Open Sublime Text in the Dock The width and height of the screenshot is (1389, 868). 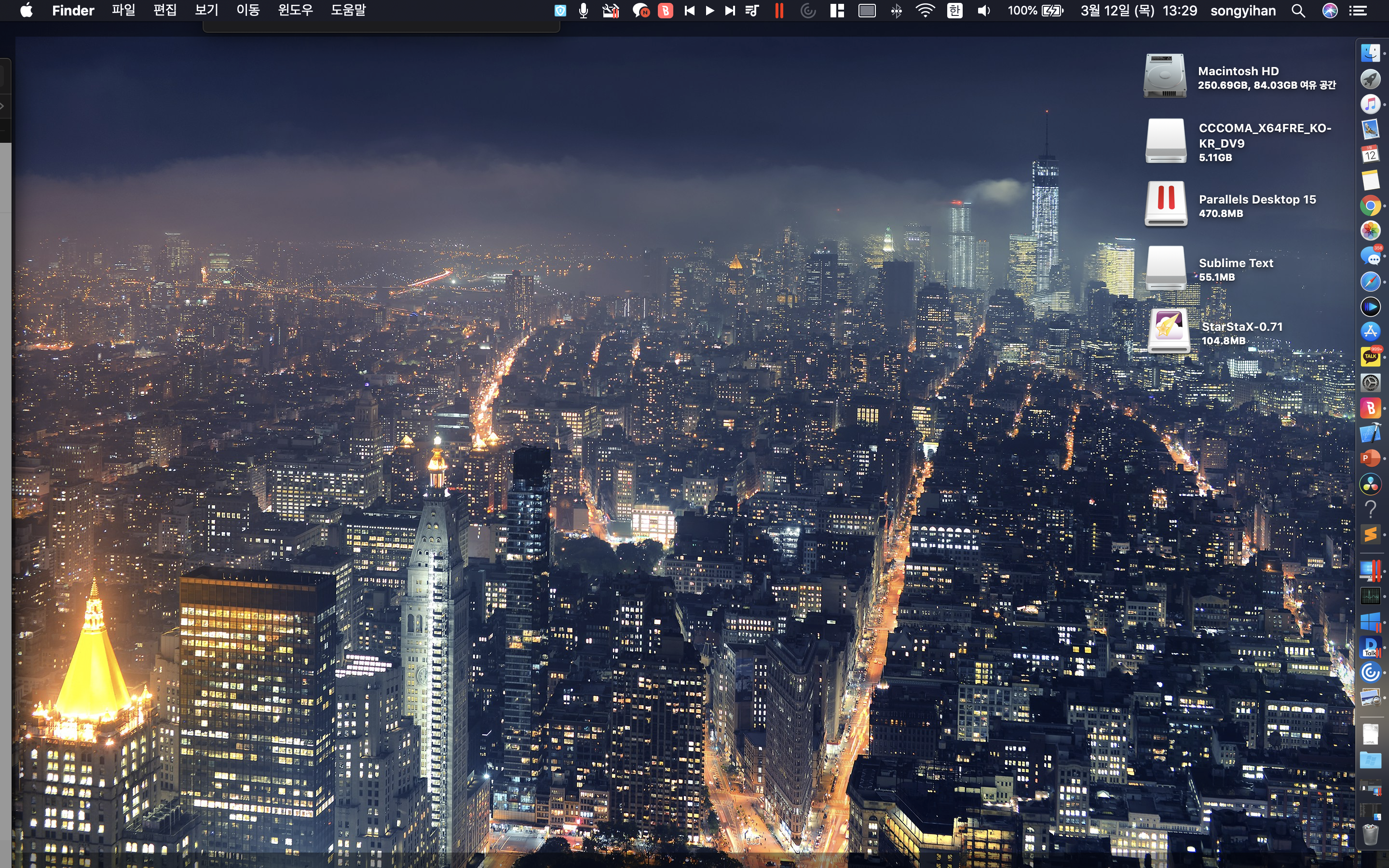pos(1370,534)
